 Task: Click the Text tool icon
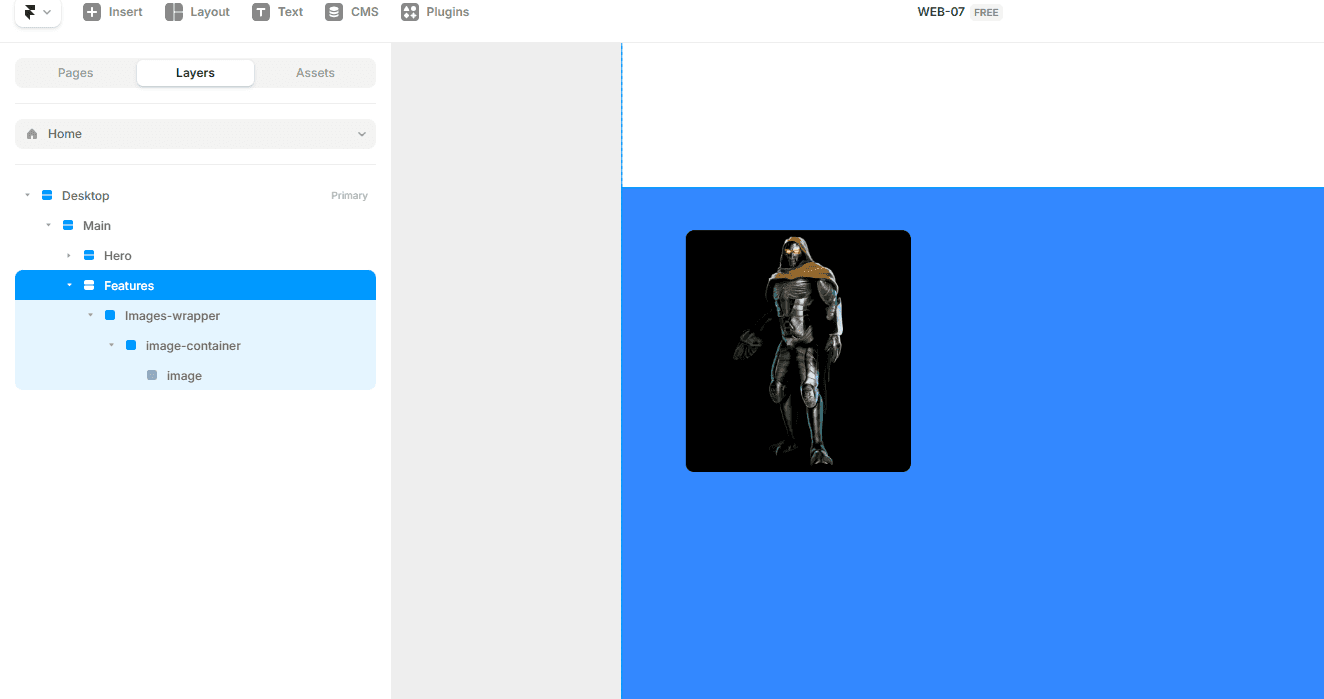[261, 12]
